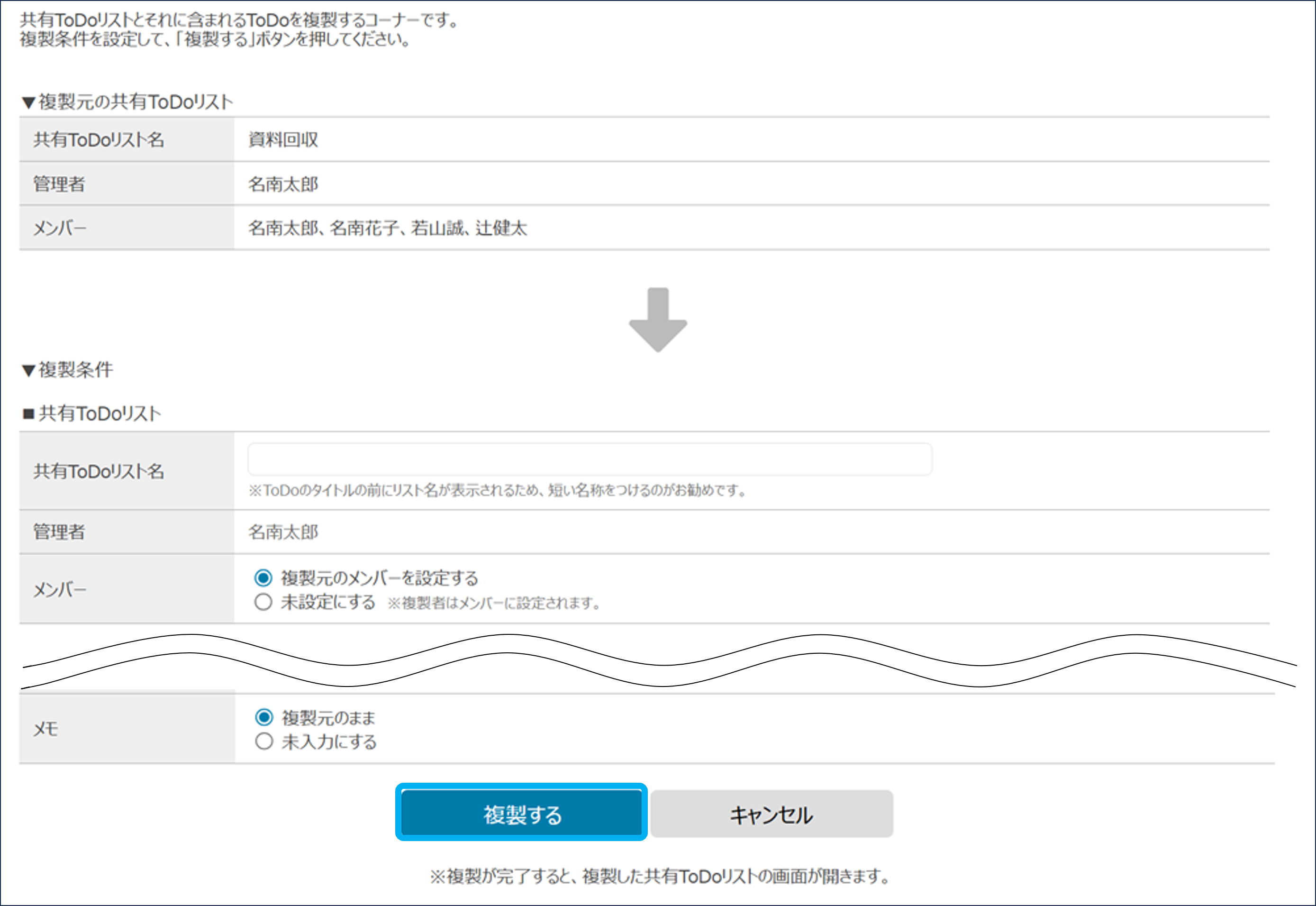Select 未設定にする member radio option
Image resolution: width=1316 pixels, height=906 pixels.
(263, 602)
